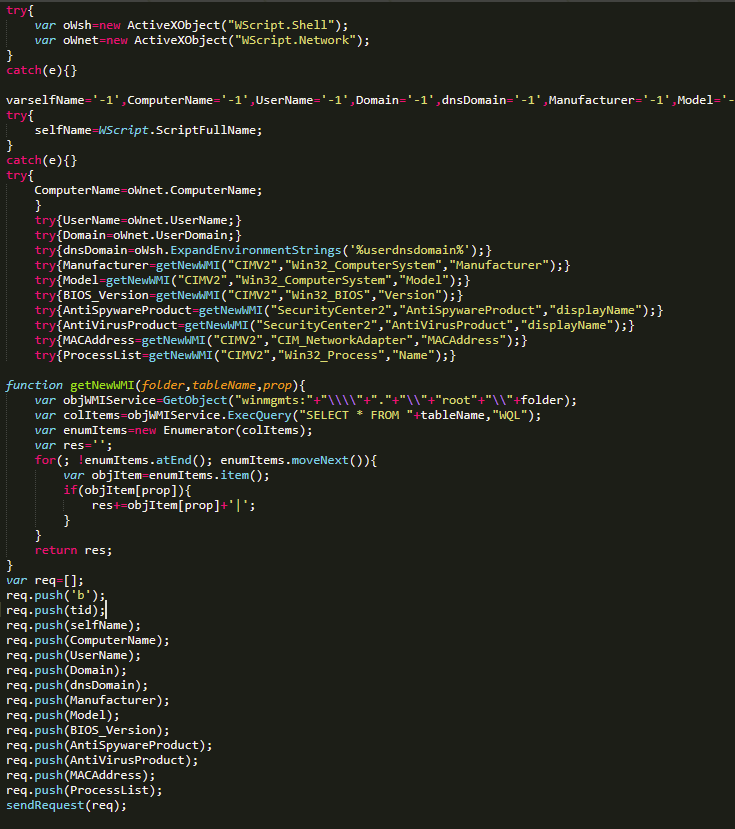Click the ExecQuery method call
Screen dimensions: 735x829
click(260, 416)
